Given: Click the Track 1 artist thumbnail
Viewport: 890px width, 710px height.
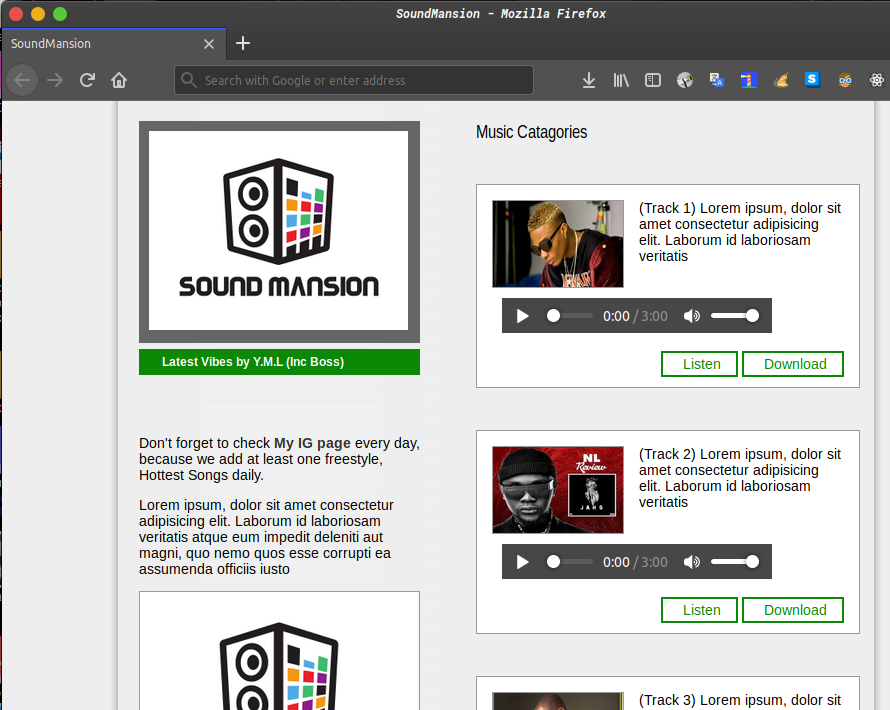Looking at the screenshot, I should click(557, 244).
